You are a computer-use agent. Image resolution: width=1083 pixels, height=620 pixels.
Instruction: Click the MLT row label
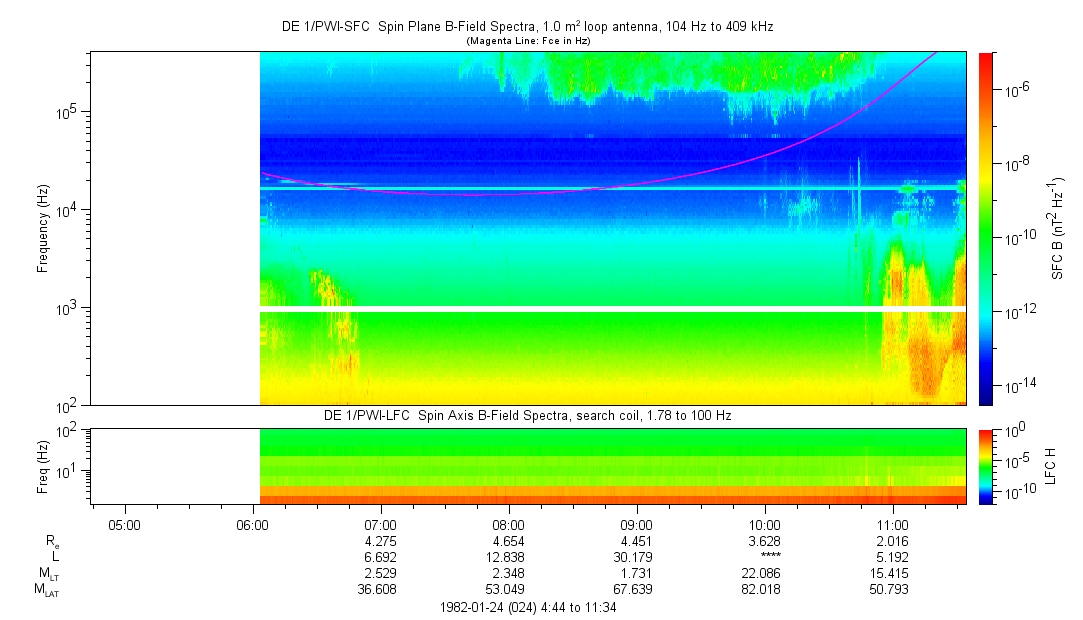coord(46,573)
